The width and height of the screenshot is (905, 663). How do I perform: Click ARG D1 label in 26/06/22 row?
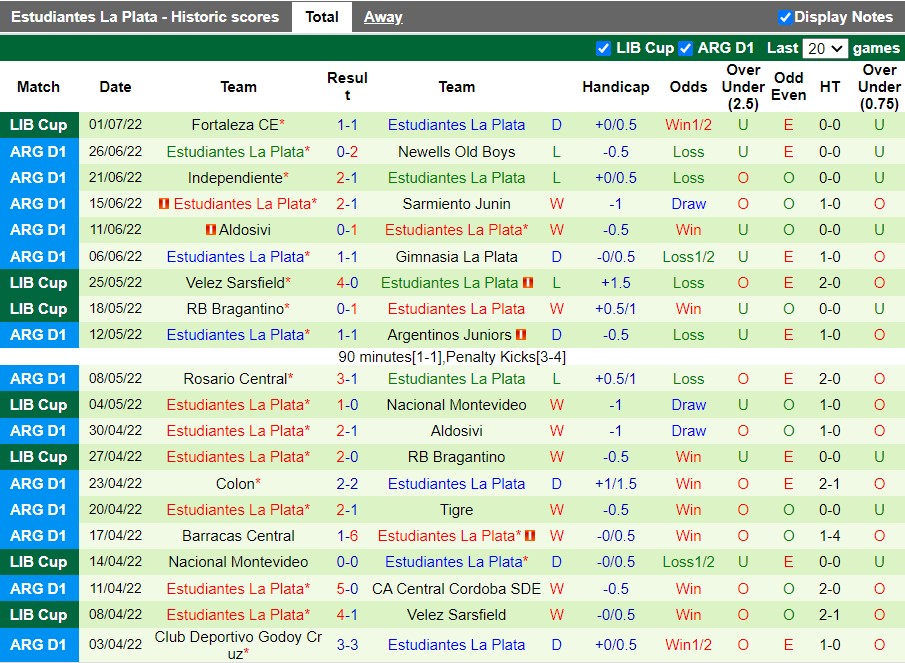[x=39, y=152]
